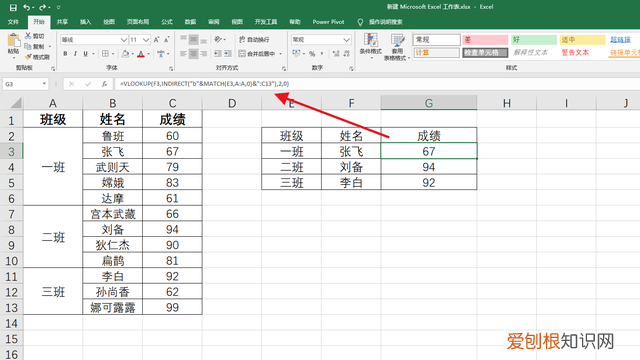Click the Comma Style icon
The width and height of the screenshot is (640, 360).
322,53
